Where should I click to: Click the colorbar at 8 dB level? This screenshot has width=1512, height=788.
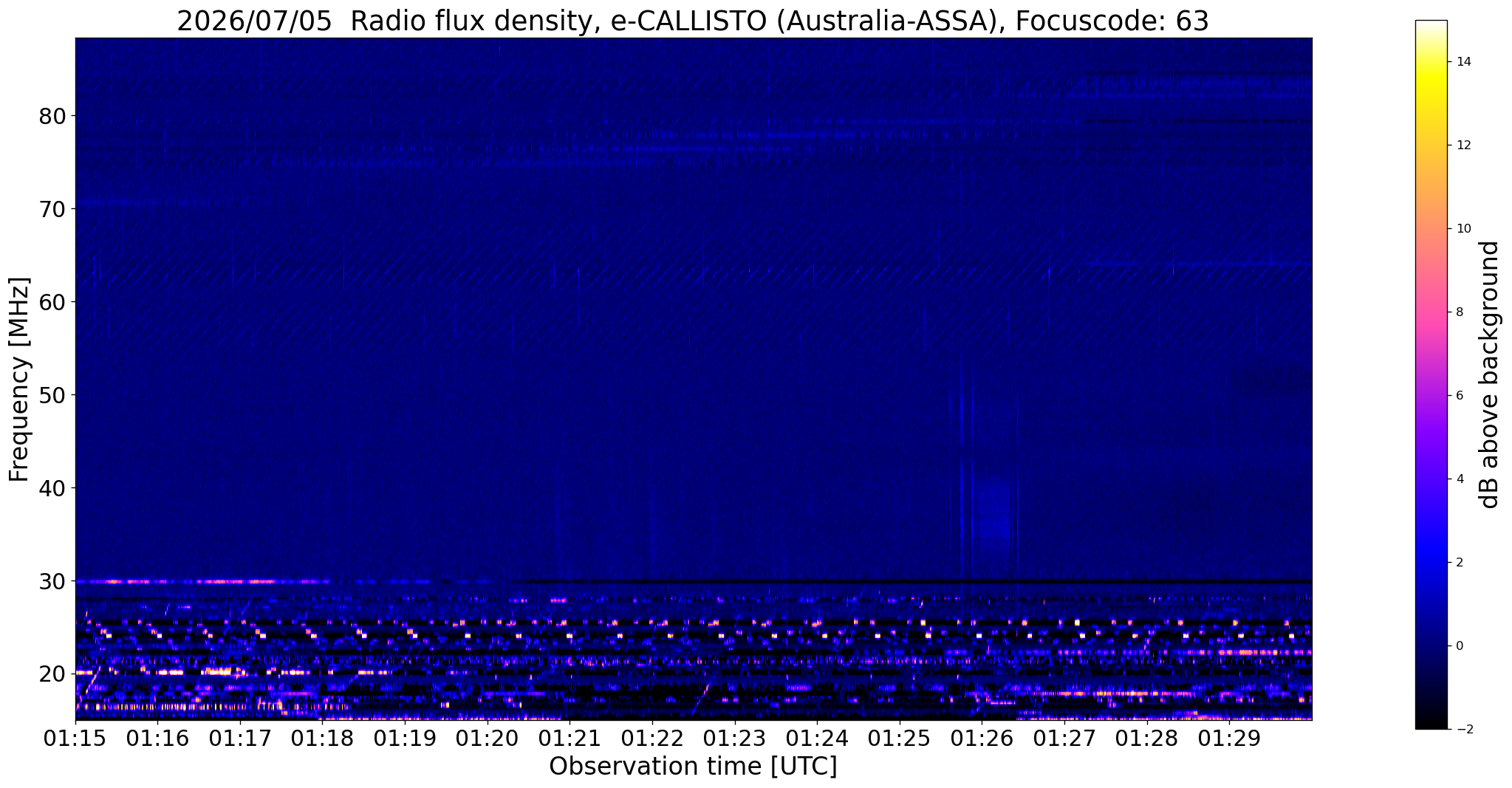1431,312
